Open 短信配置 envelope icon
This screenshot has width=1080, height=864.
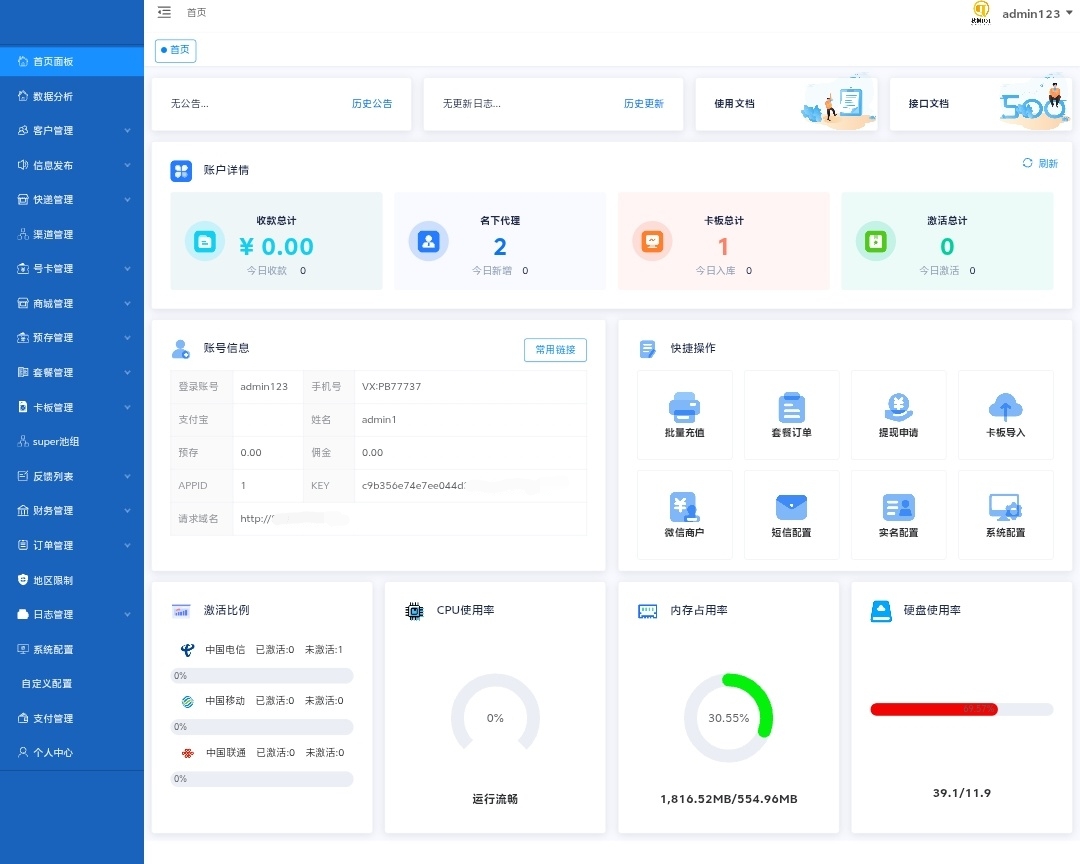[x=791, y=507]
